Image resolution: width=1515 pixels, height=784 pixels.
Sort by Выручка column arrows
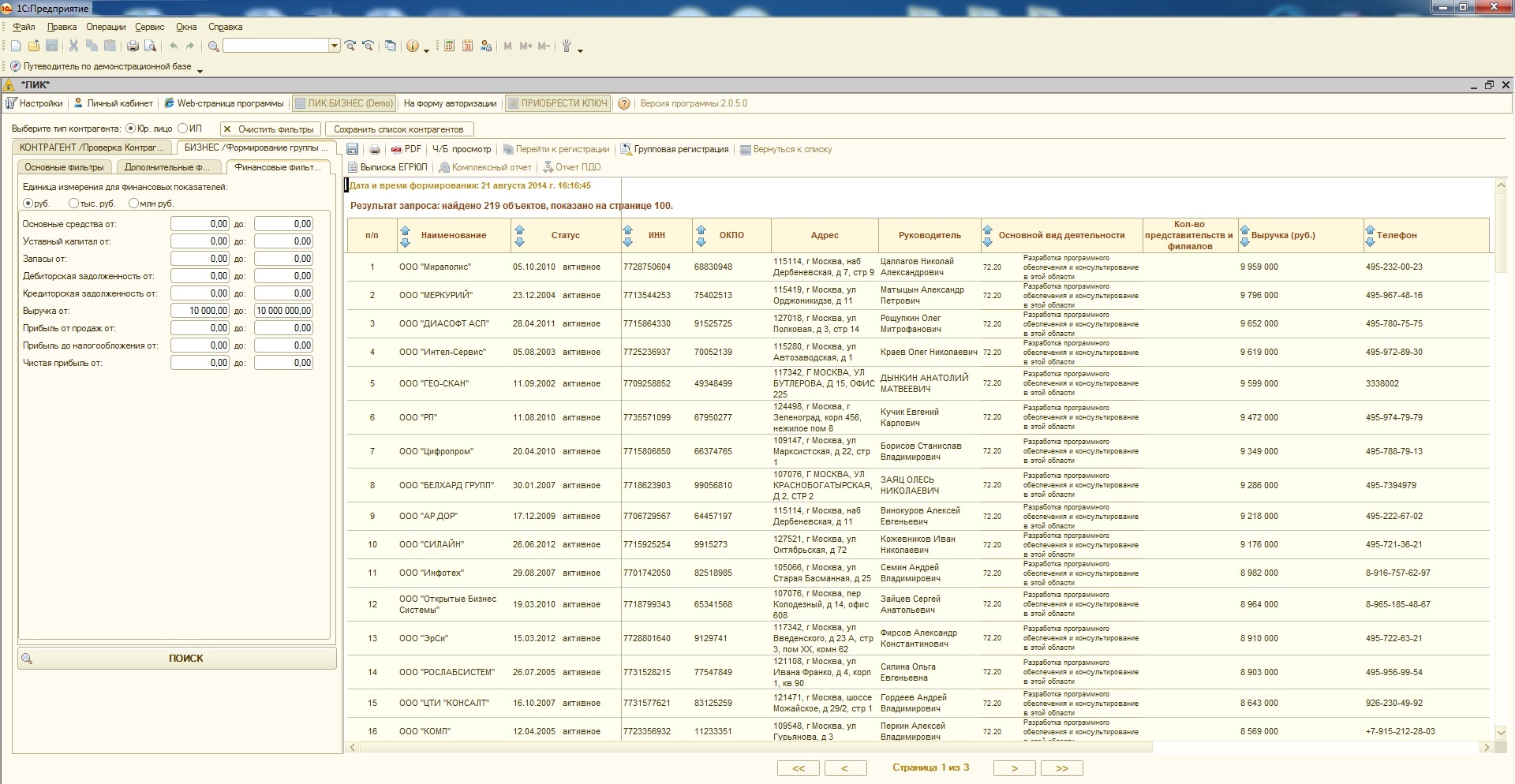[1244, 236]
